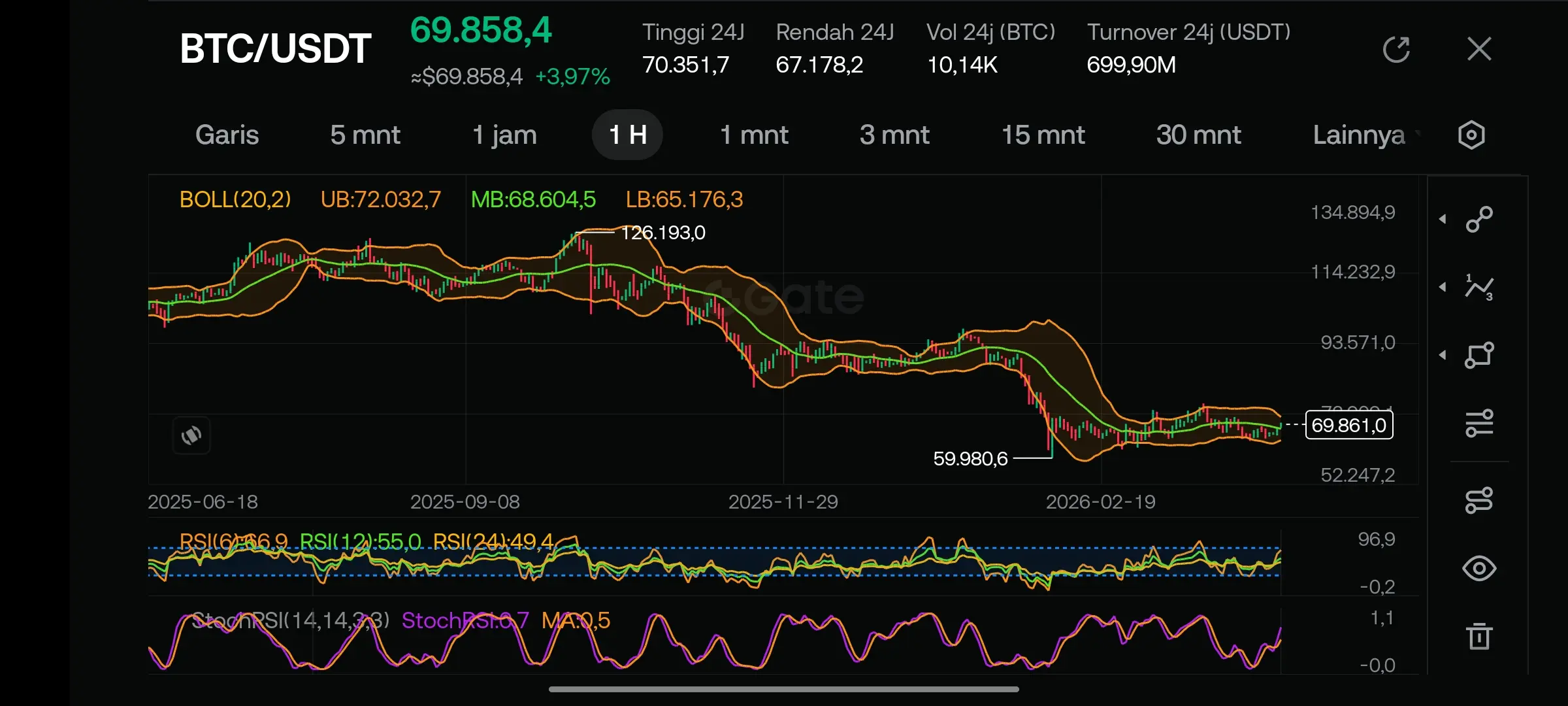The height and width of the screenshot is (706, 1568).
Task: Select the numbered wave pattern tool
Action: pos(1479,288)
